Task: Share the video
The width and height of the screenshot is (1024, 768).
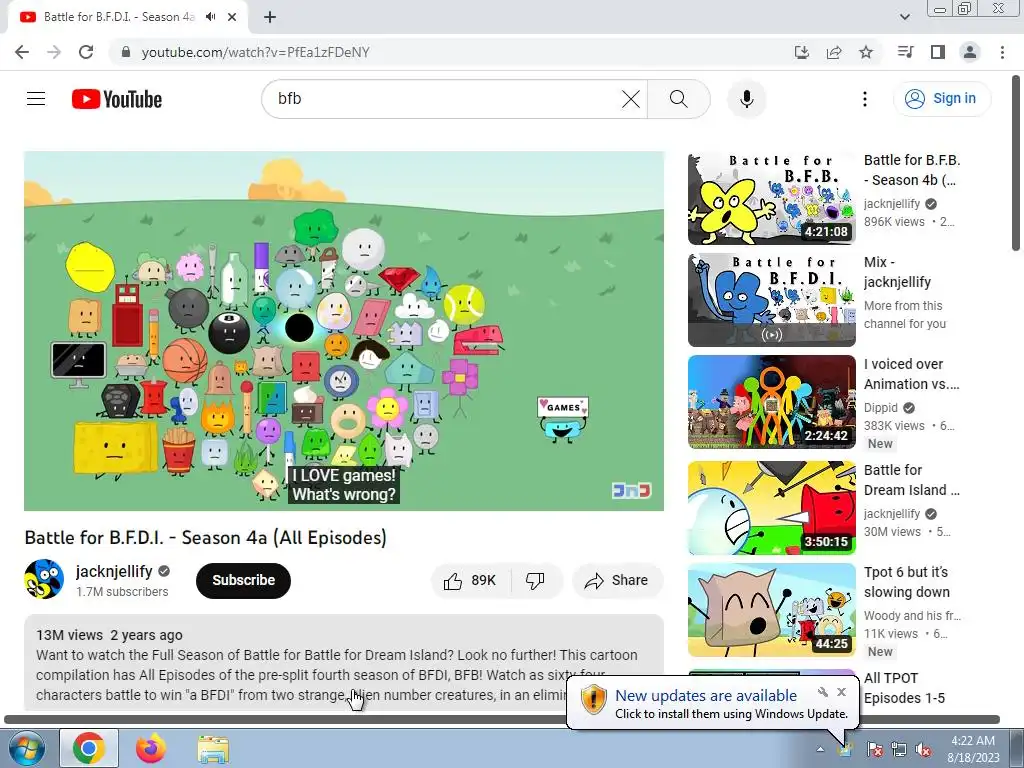Action: pyautogui.click(x=617, y=581)
